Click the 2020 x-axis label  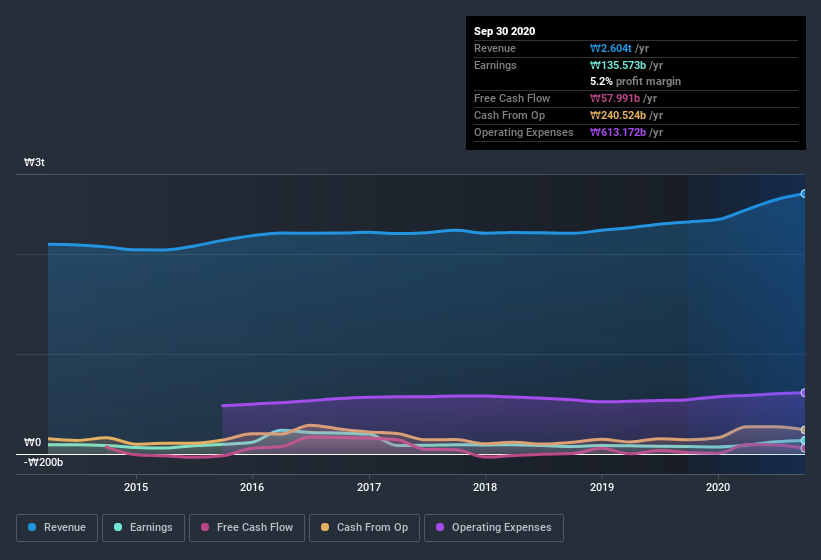[718, 487]
